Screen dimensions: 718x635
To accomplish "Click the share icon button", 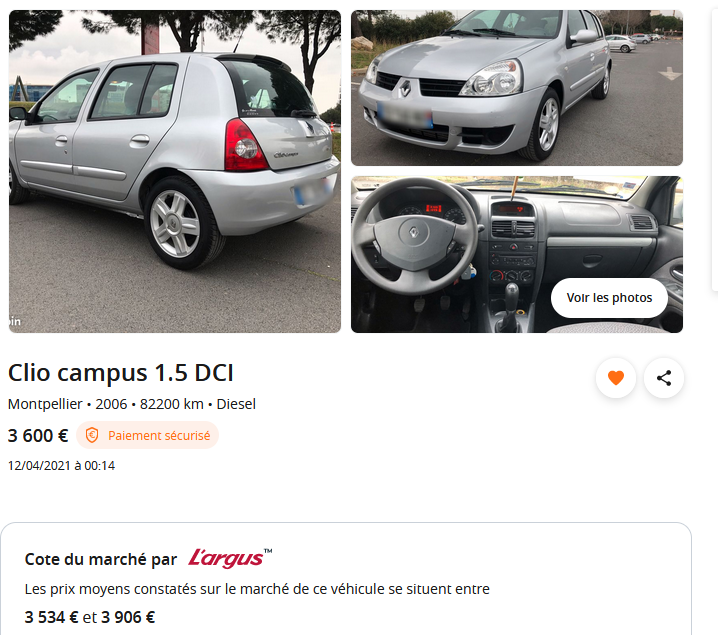I will (x=664, y=378).
